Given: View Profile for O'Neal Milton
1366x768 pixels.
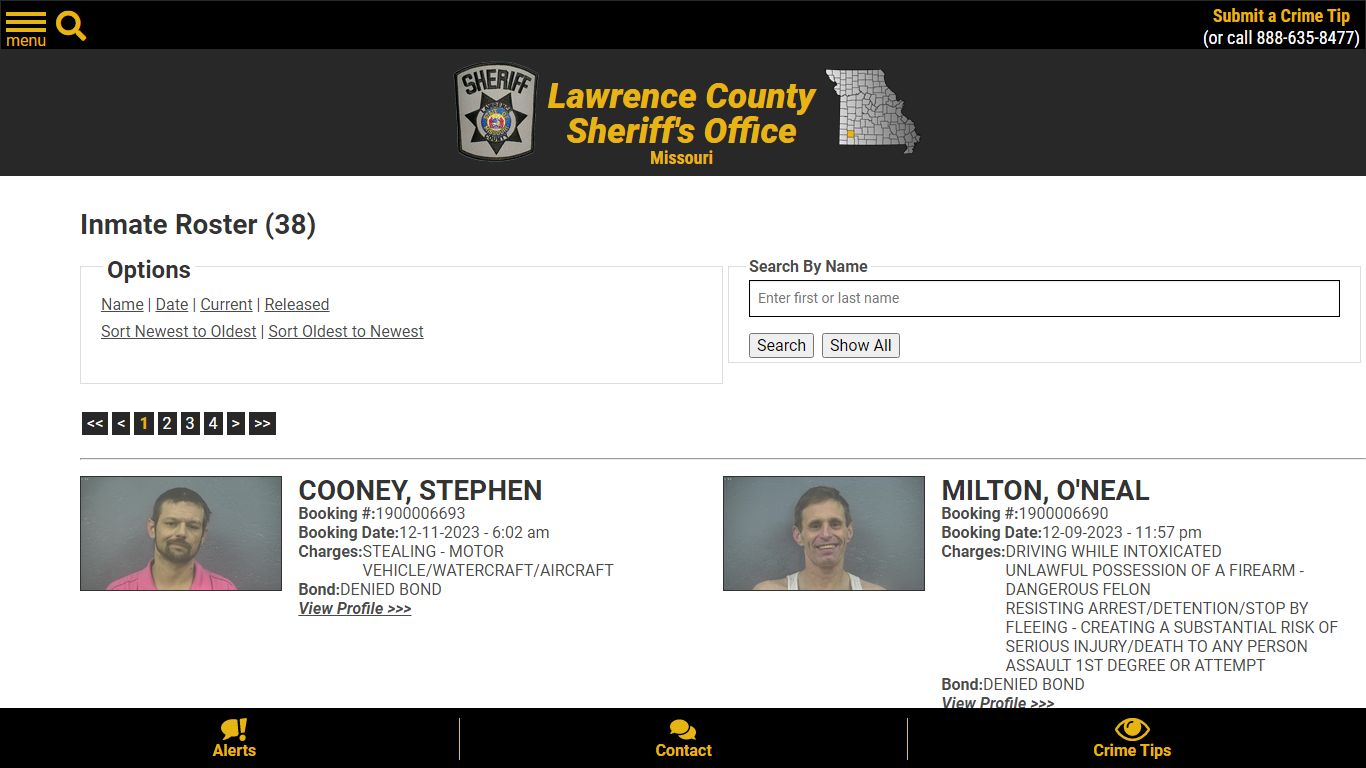Looking at the screenshot, I should (x=998, y=702).
